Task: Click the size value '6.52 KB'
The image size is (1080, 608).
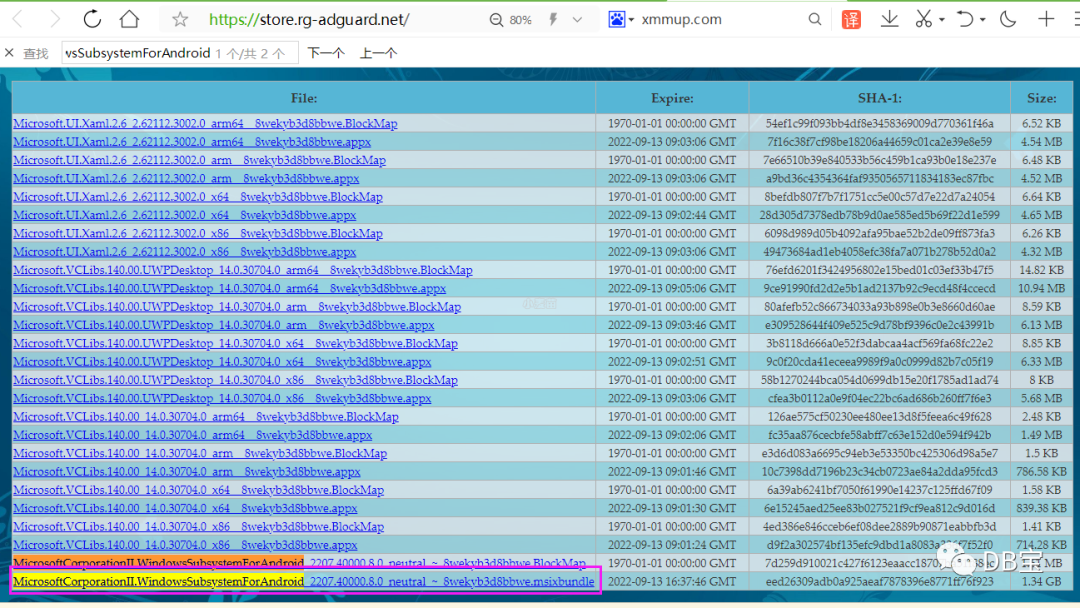Action: click(1041, 123)
